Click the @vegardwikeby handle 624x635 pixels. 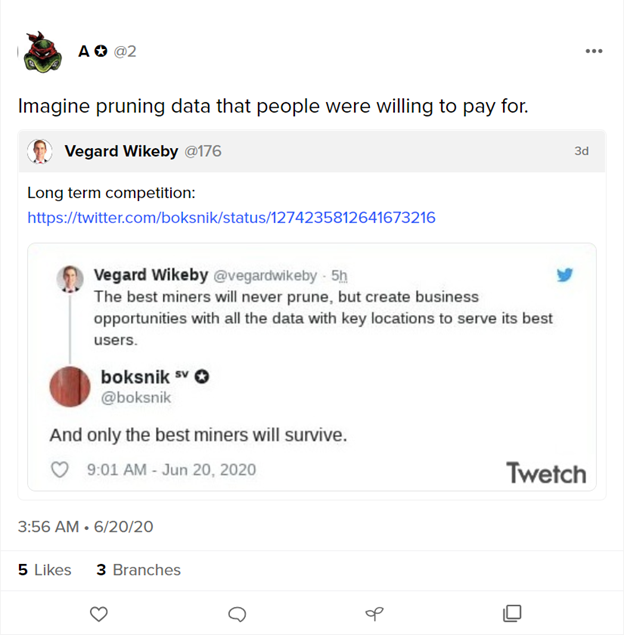(x=265, y=275)
